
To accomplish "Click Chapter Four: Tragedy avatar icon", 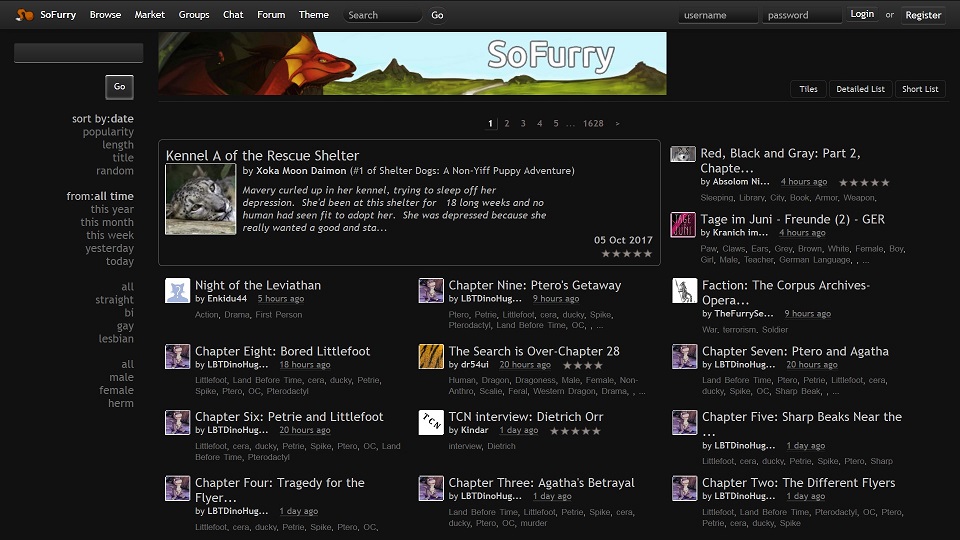I will (x=178, y=489).
